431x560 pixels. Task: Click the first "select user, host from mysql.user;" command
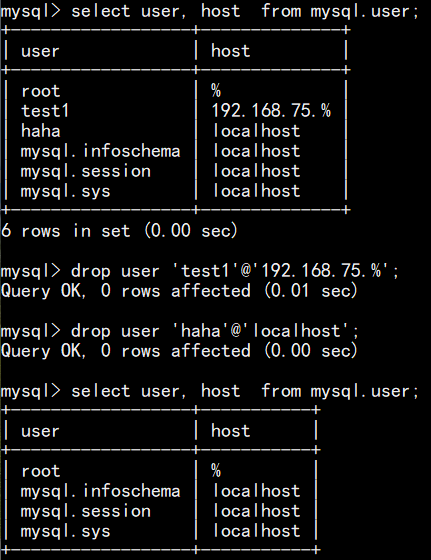pos(245,11)
